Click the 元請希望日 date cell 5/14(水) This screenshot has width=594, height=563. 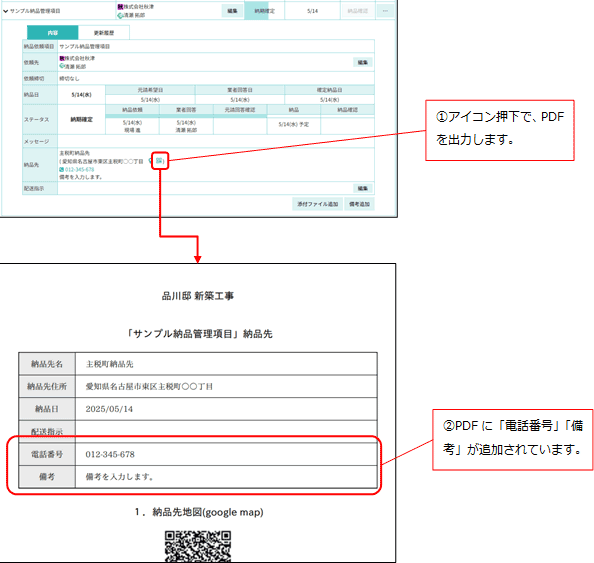(150, 100)
